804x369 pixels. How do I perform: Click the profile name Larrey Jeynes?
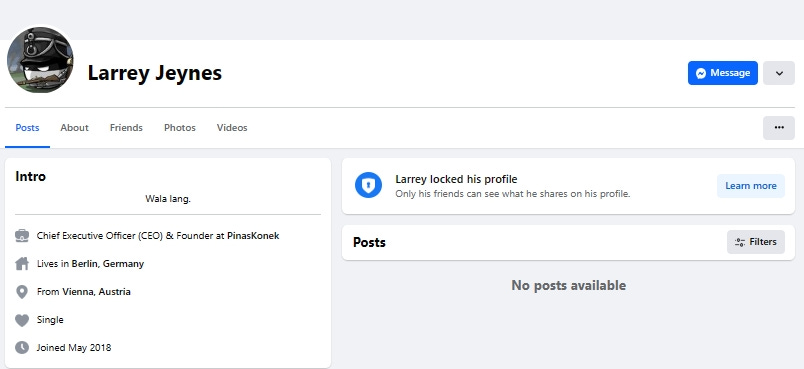click(155, 73)
